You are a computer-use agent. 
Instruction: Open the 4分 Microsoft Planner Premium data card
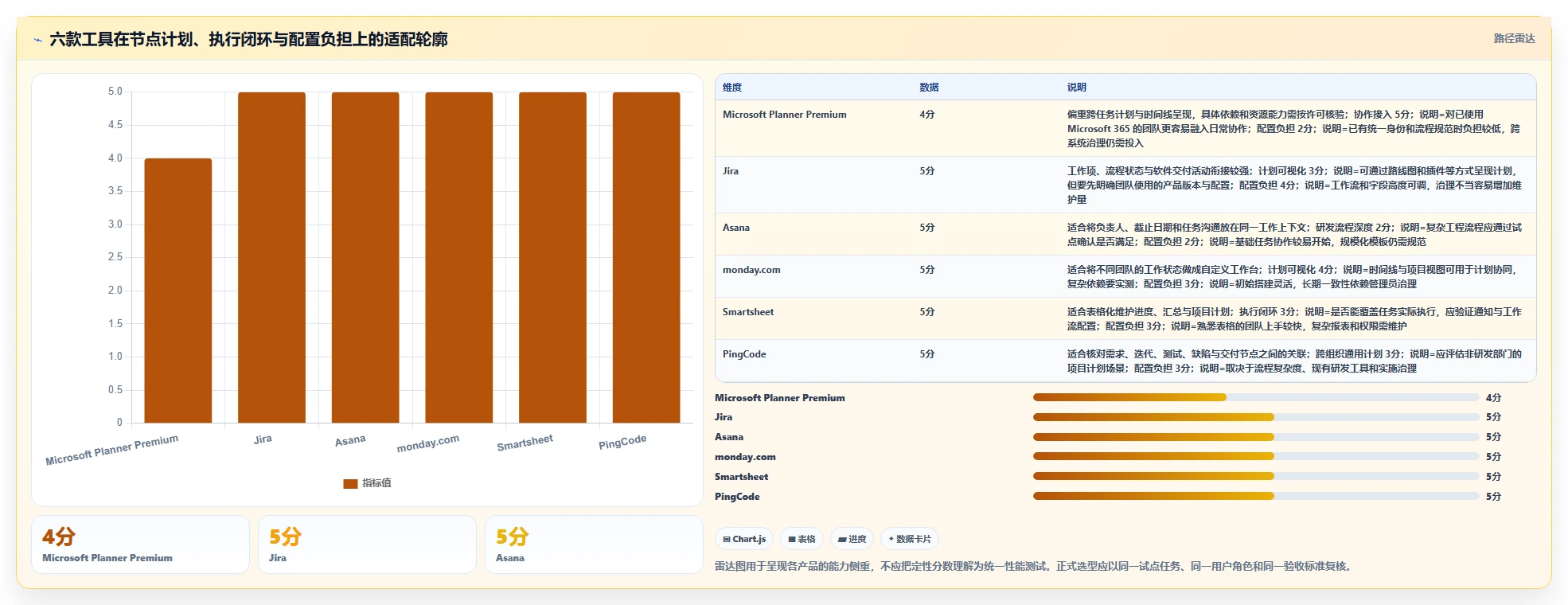(x=140, y=544)
